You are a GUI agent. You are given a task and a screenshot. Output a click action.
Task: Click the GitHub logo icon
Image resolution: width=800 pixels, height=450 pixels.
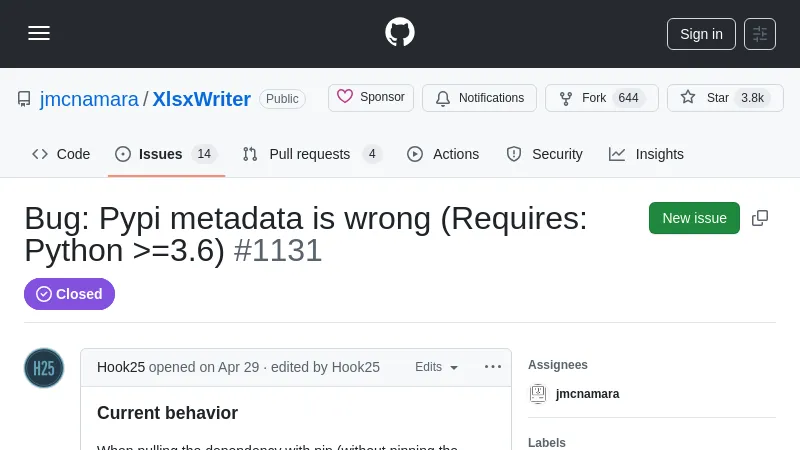(400, 33)
